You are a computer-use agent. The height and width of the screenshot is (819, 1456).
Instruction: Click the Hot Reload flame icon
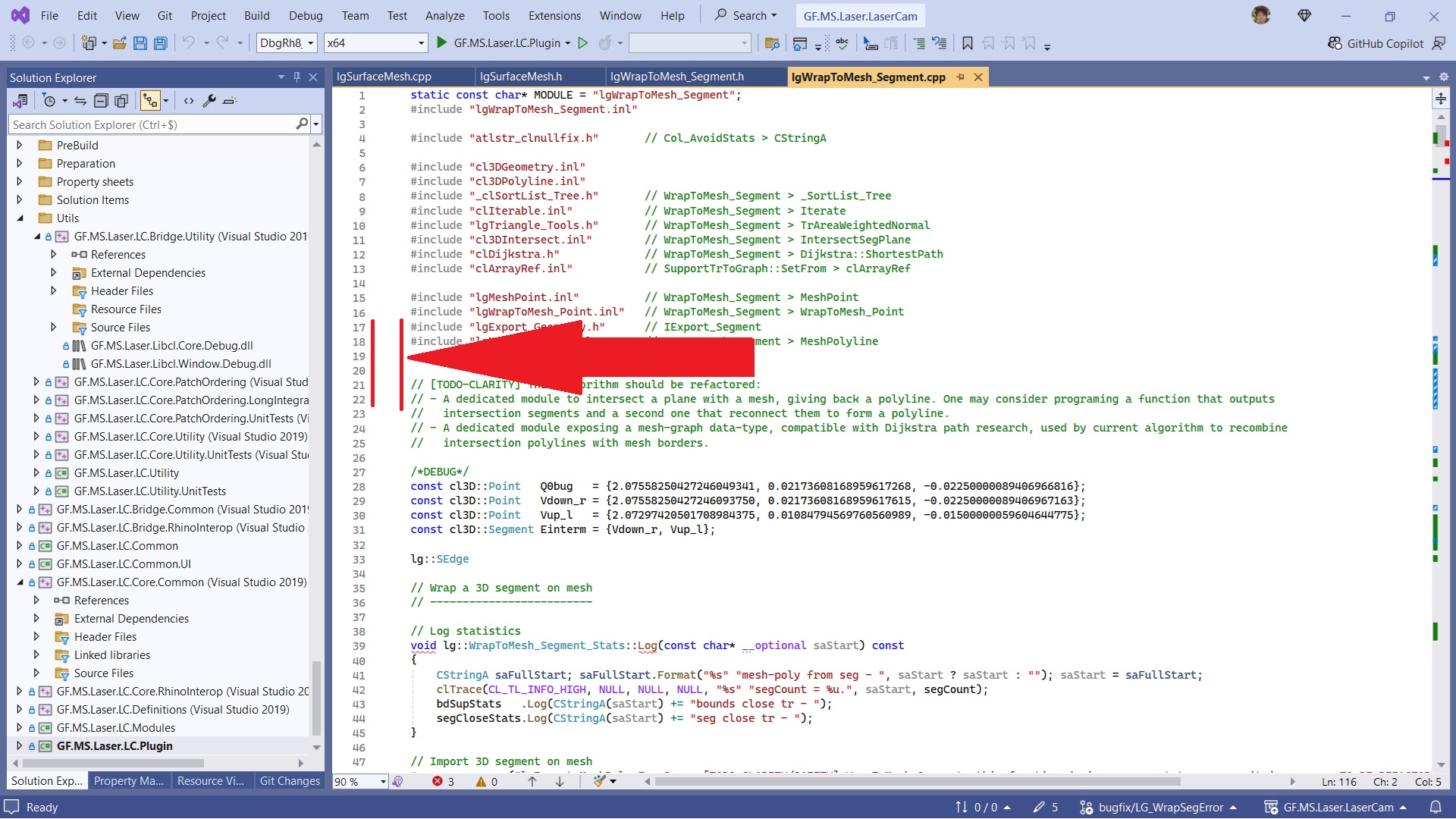point(604,43)
